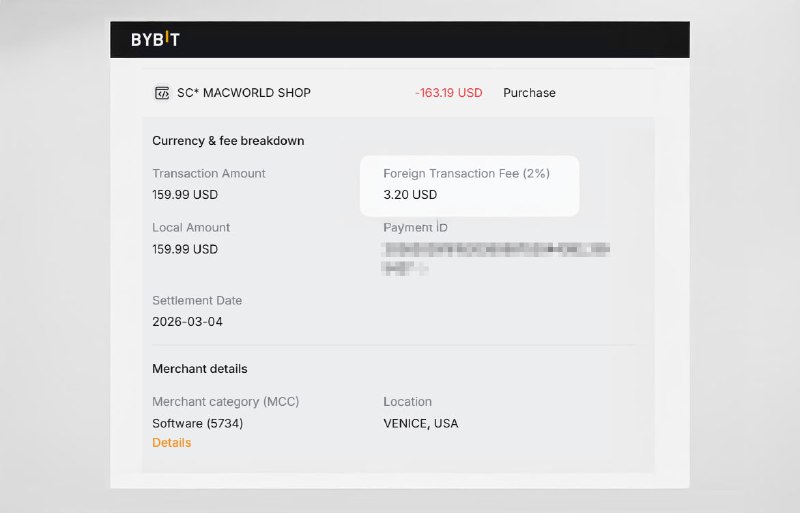This screenshot has height=513, width=800.
Task: Click the Purchase transaction type label
Action: coord(529,93)
